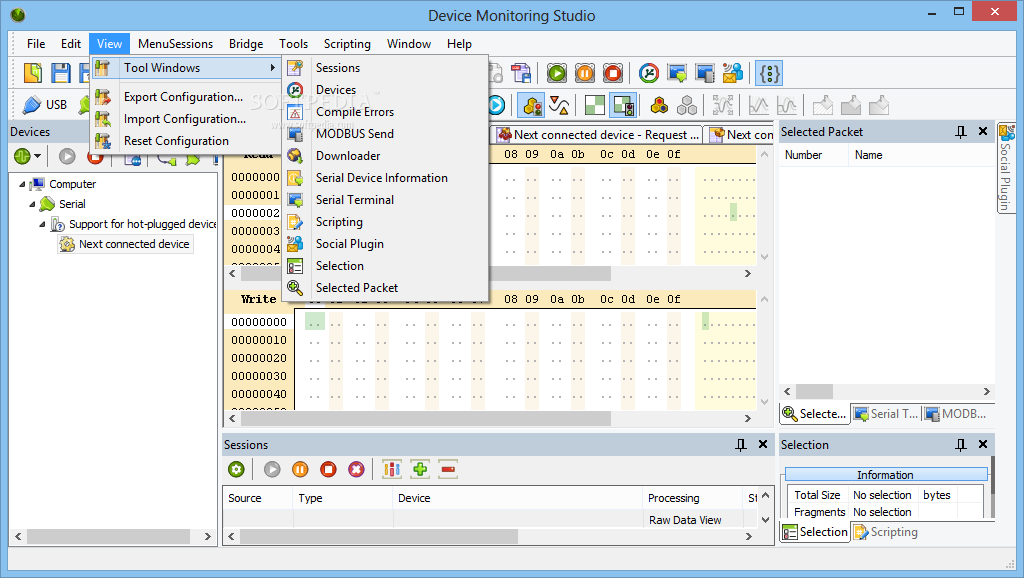The width and height of the screenshot is (1024, 578).
Task: Open the File menu
Action: (x=36, y=44)
